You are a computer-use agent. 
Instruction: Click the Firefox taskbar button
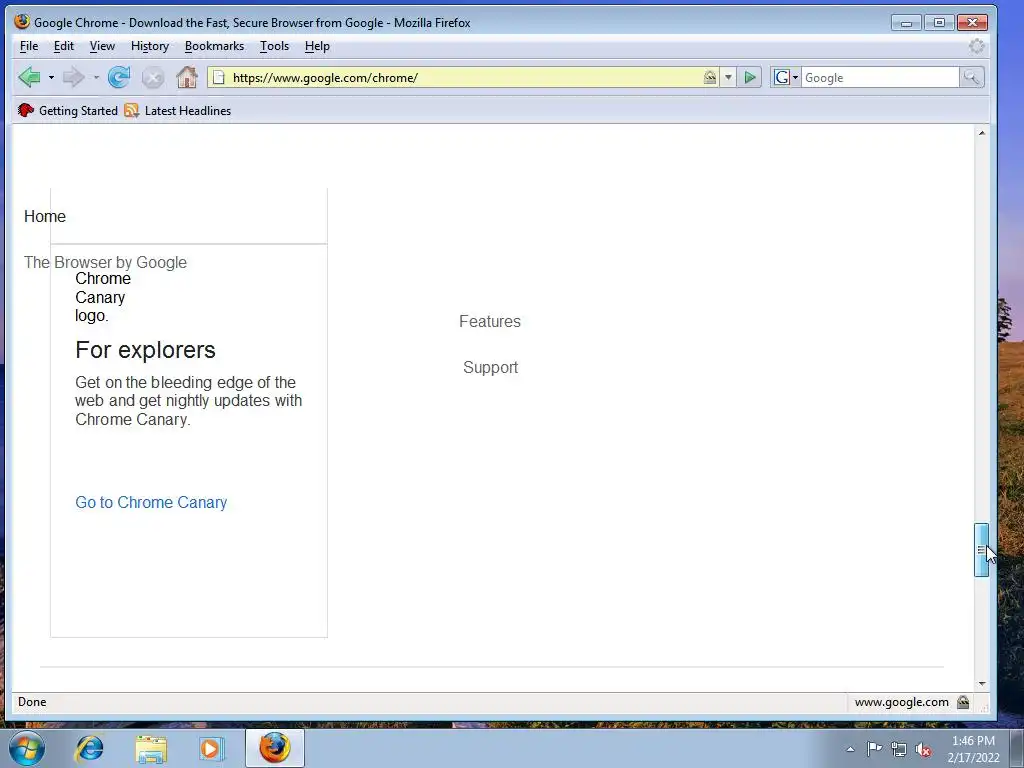pyautogui.click(x=274, y=748)
